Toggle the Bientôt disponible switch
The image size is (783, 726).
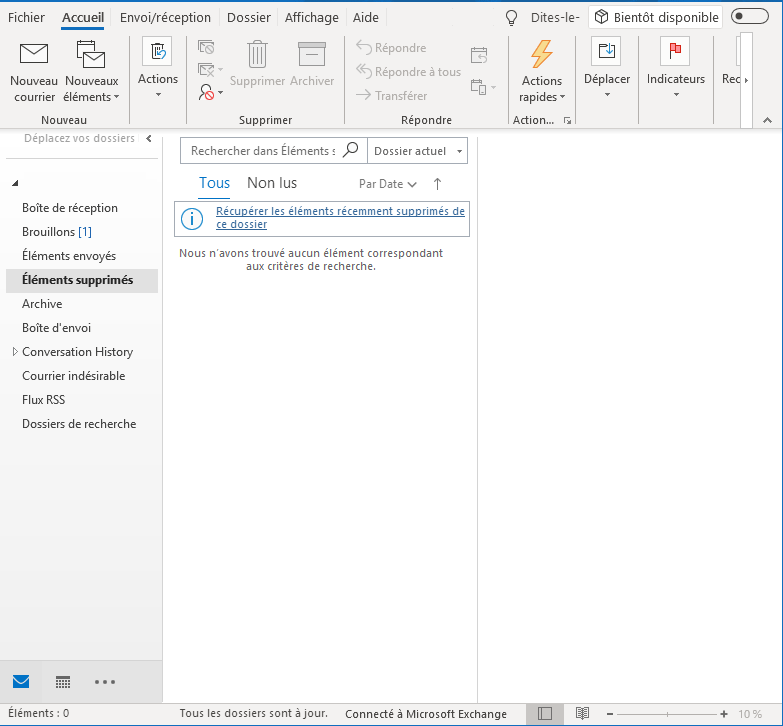tap(750, 16)
